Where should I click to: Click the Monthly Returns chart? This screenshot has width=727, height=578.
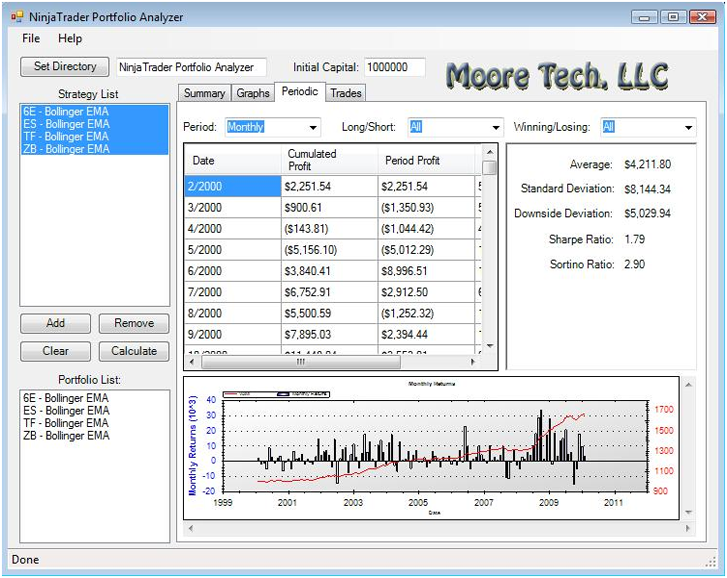[431, 448]
